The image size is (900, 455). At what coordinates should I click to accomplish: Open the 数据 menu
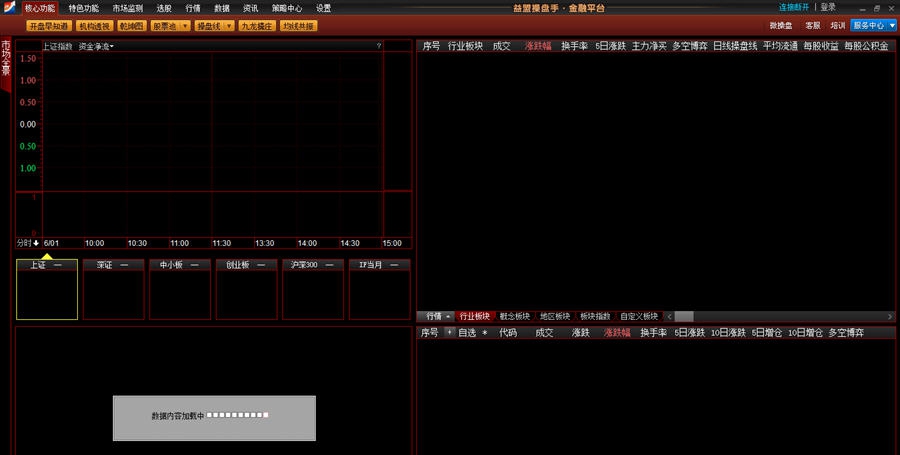click(222, 9)
